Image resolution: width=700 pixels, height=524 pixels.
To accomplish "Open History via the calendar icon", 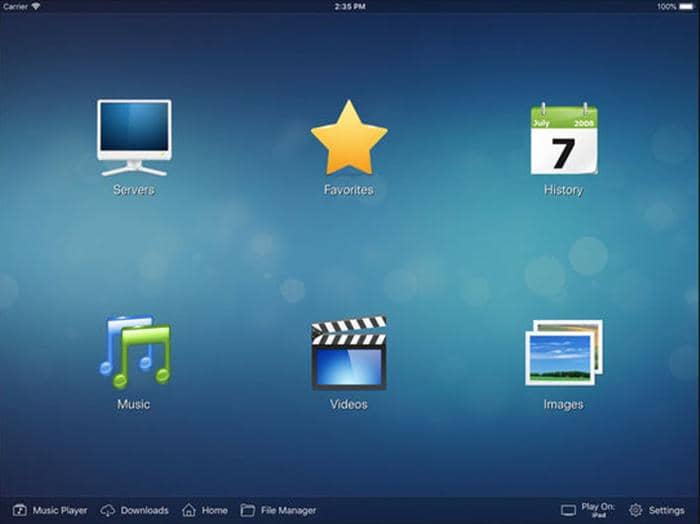I will click(563, 138).
